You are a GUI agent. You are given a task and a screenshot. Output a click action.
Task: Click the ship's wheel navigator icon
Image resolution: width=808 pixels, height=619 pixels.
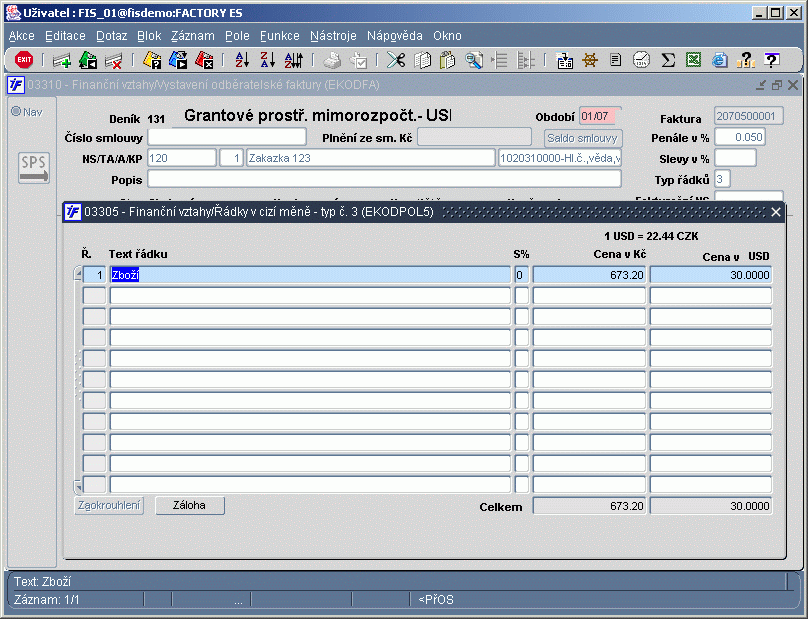pyautogui.click(x=590, y=60)
